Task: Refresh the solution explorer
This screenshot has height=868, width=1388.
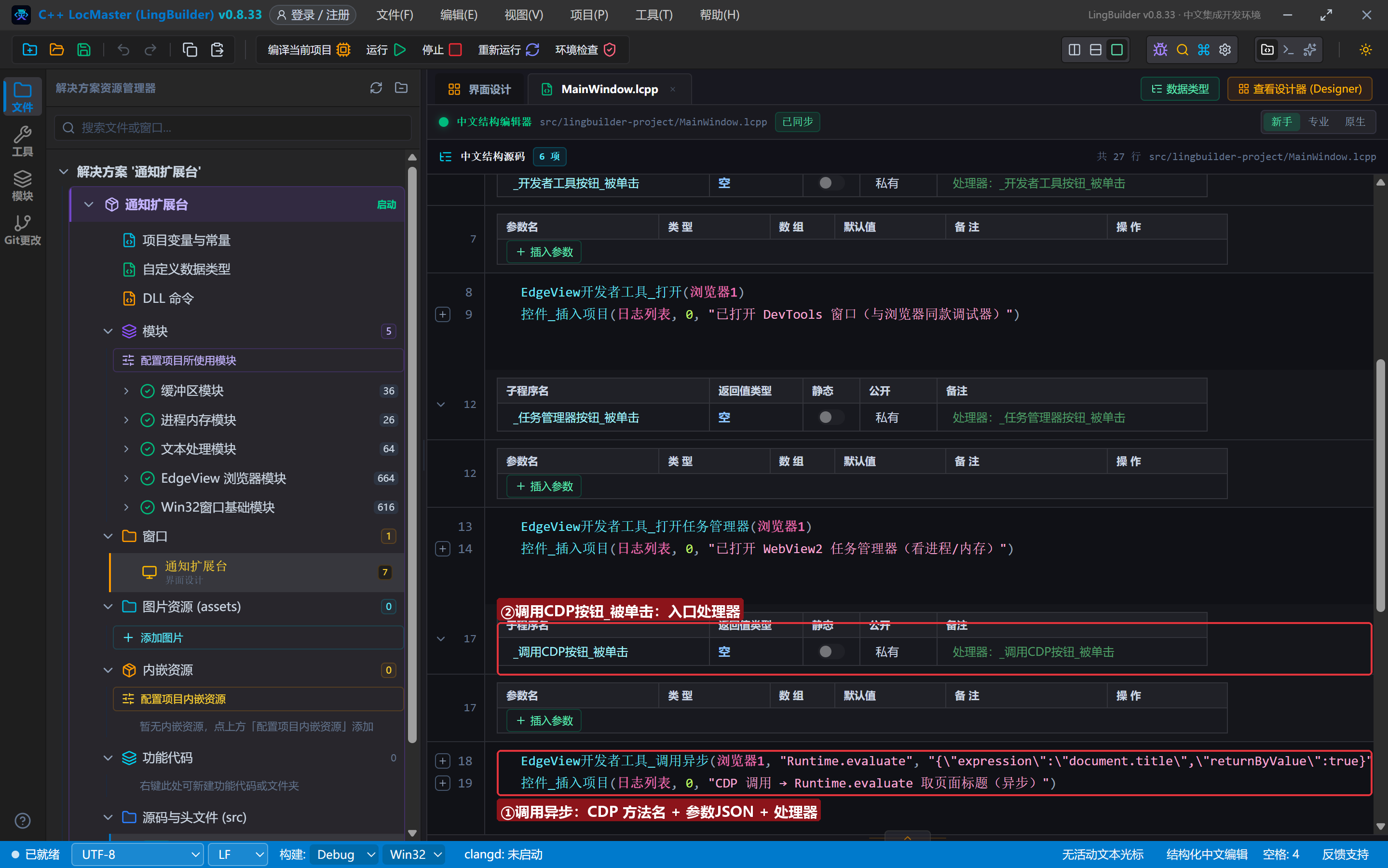Action: pyautogui.click(x=376, y=88)
